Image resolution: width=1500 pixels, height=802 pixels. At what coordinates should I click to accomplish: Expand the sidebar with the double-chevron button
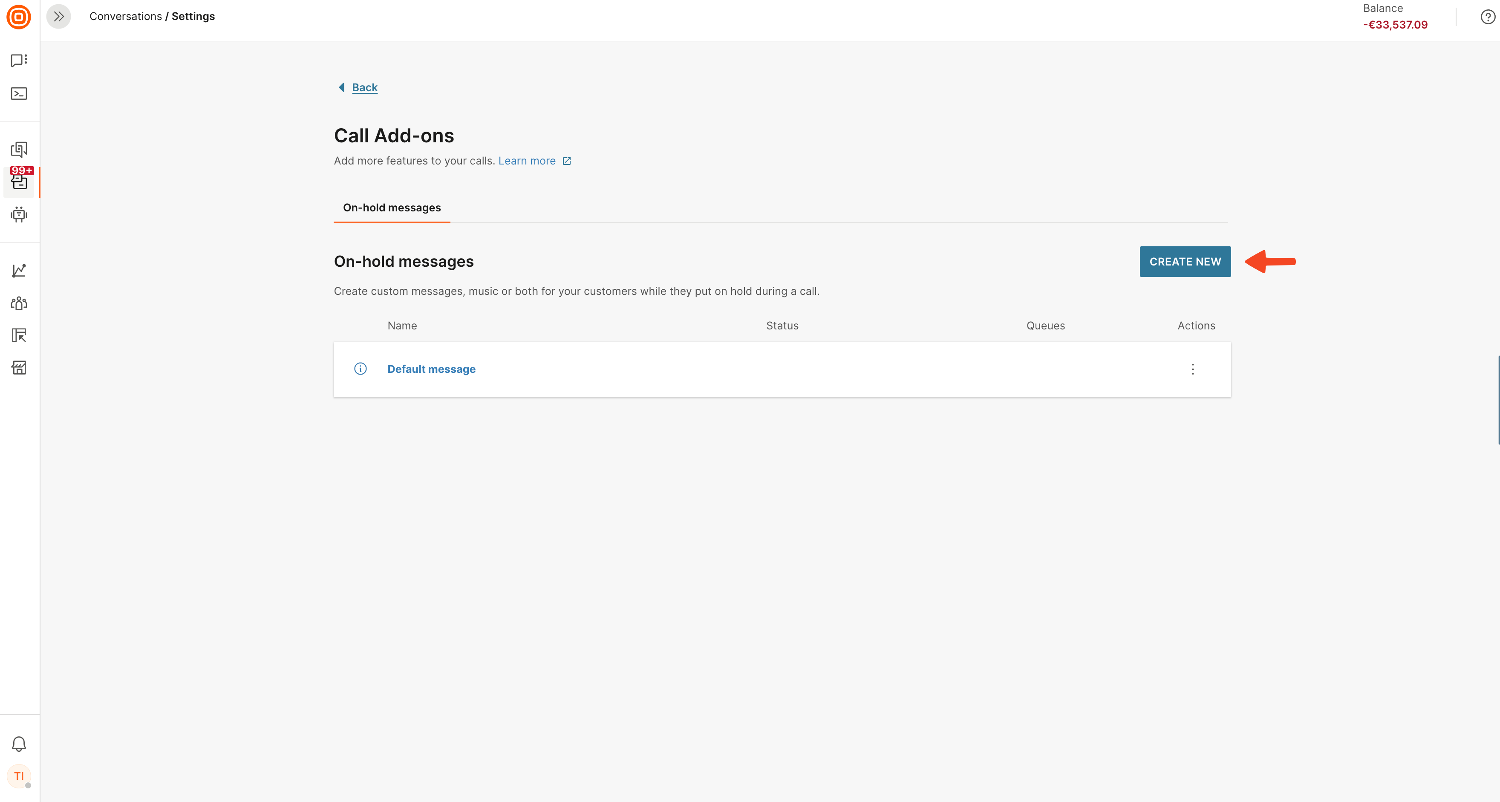point(59,17)
